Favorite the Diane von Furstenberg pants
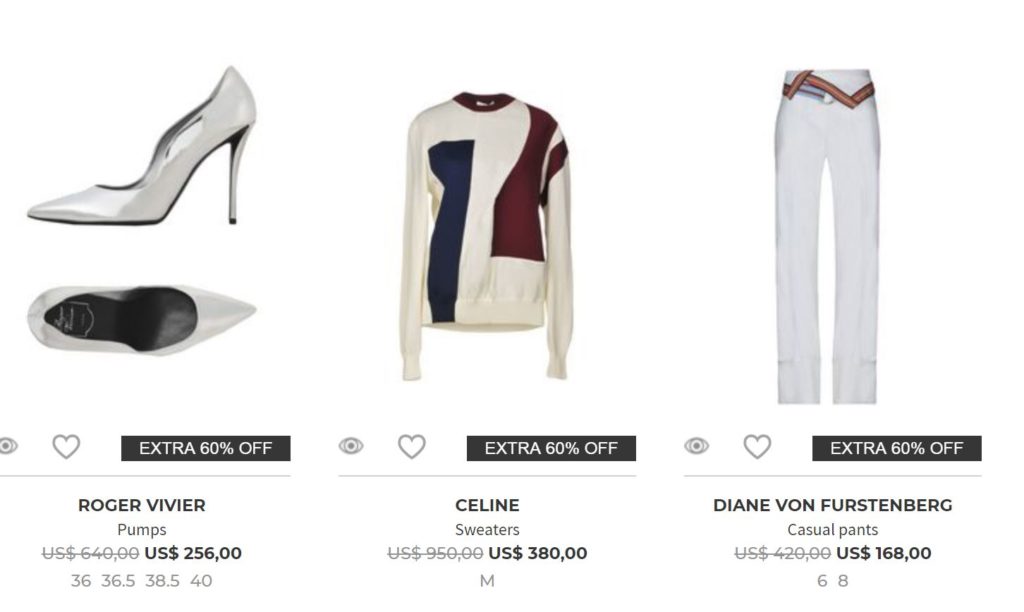This screenshot has height=612, width=1024. coord(757,447)
